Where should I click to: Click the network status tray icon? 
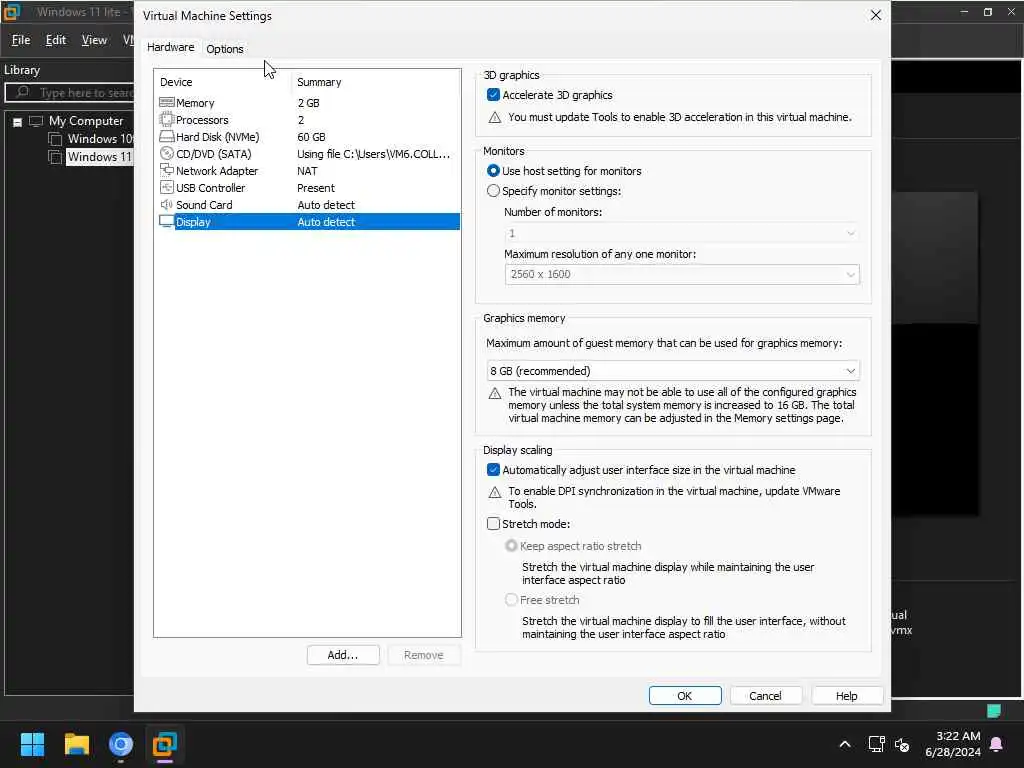[876, 744]
